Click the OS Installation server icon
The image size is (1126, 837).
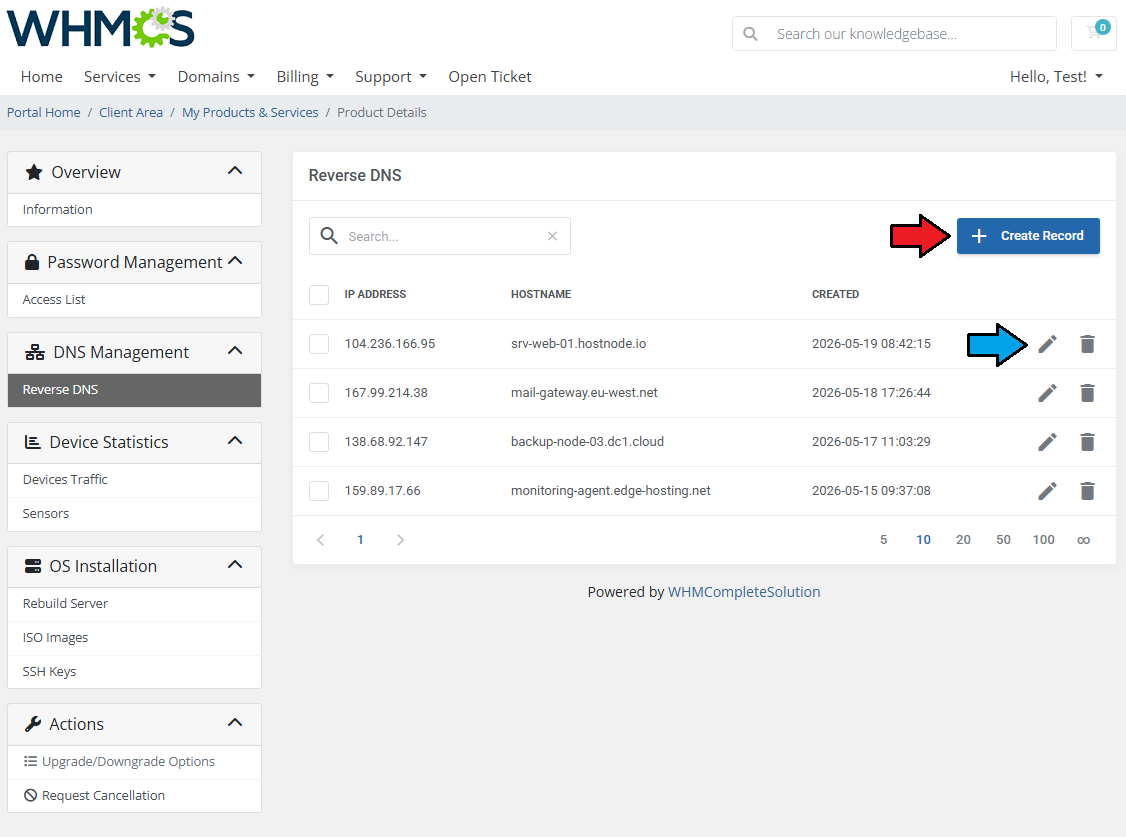point(33,566)
